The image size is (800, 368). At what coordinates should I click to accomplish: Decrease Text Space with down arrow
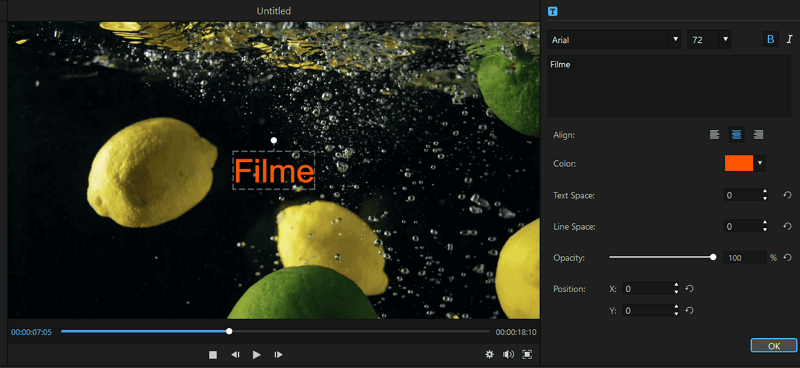point(765,199)
